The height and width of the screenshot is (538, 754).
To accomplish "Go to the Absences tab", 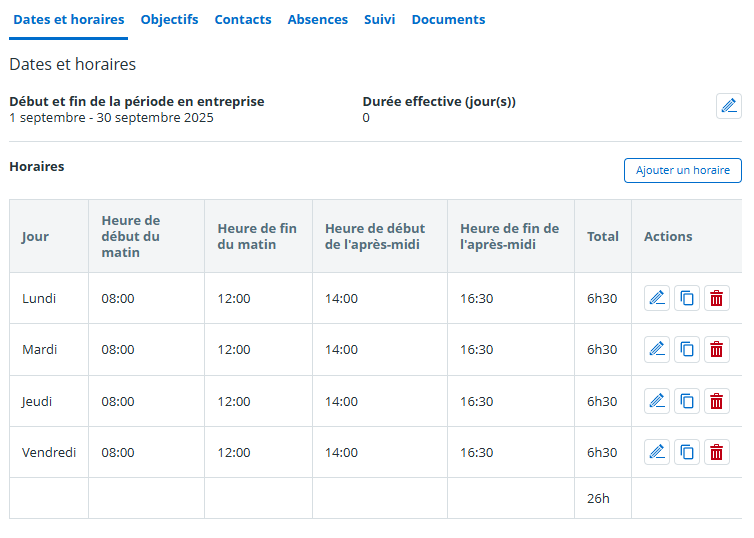I will click(x=318, y=20).
